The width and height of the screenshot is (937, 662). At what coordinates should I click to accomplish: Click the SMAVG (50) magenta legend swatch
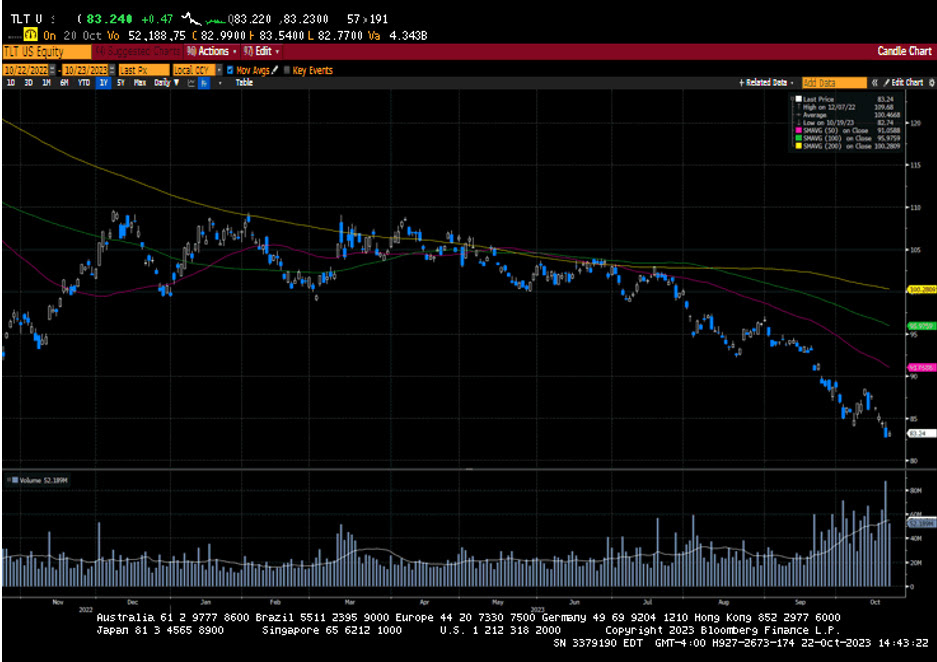pyautogui.click(x=797, y=131)
